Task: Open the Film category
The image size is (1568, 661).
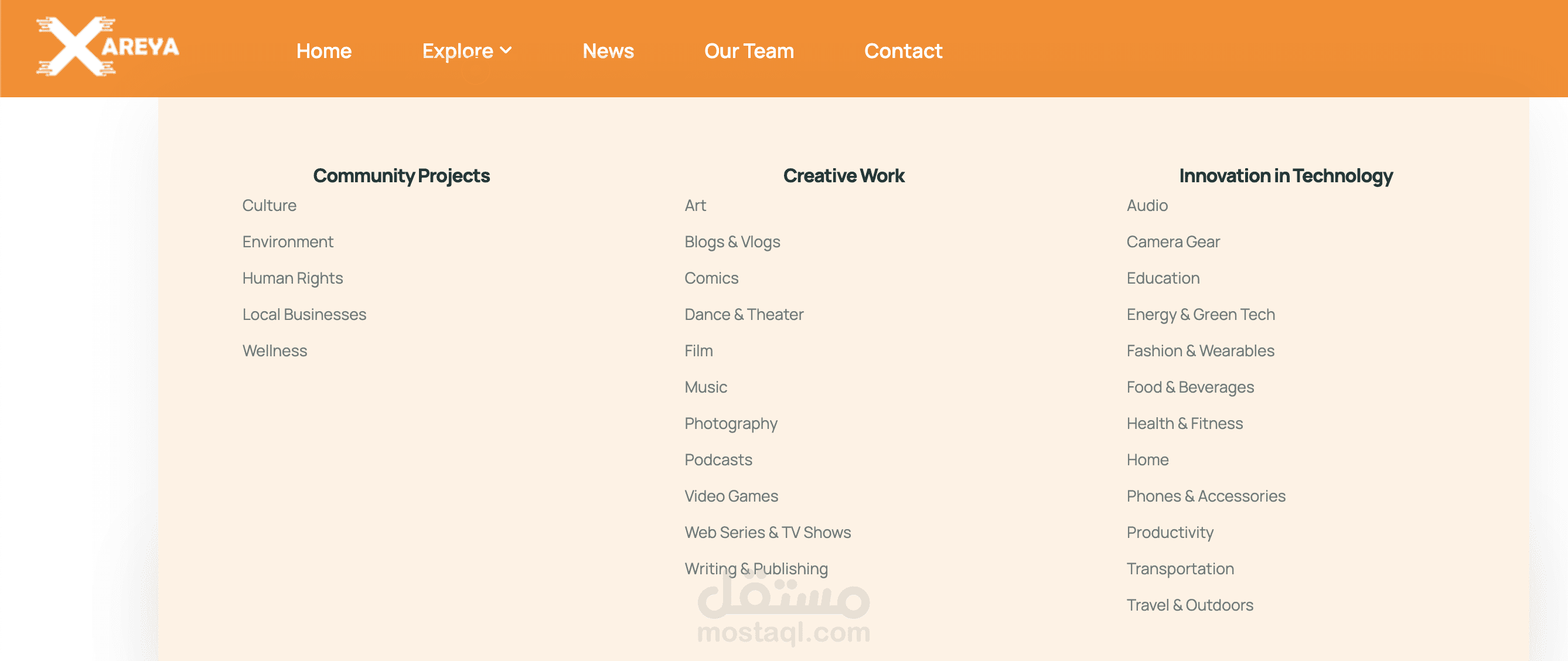Action: [x=699, y=350]
